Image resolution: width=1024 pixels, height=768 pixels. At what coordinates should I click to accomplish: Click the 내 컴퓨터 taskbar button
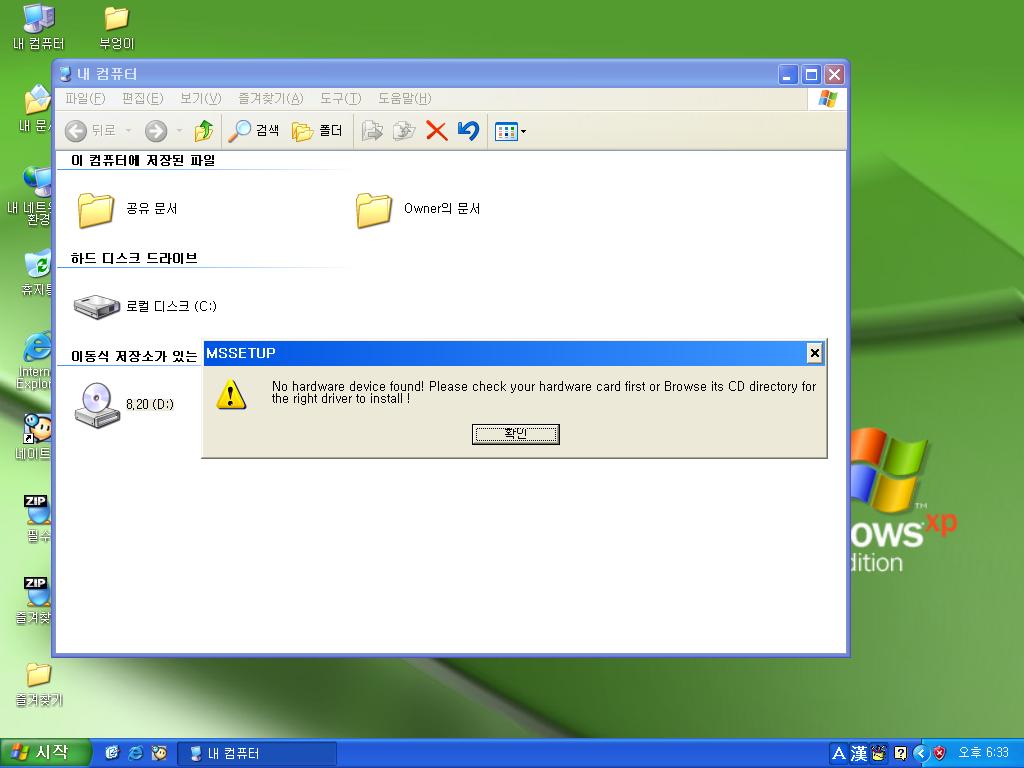click(x=257, y=753)
